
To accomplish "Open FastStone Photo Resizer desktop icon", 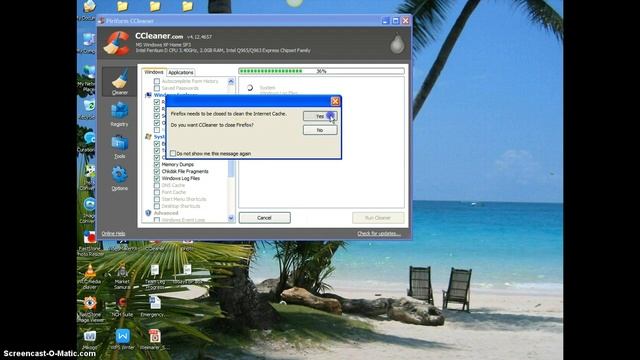I will pyautogui.click(x=90, y=243).
